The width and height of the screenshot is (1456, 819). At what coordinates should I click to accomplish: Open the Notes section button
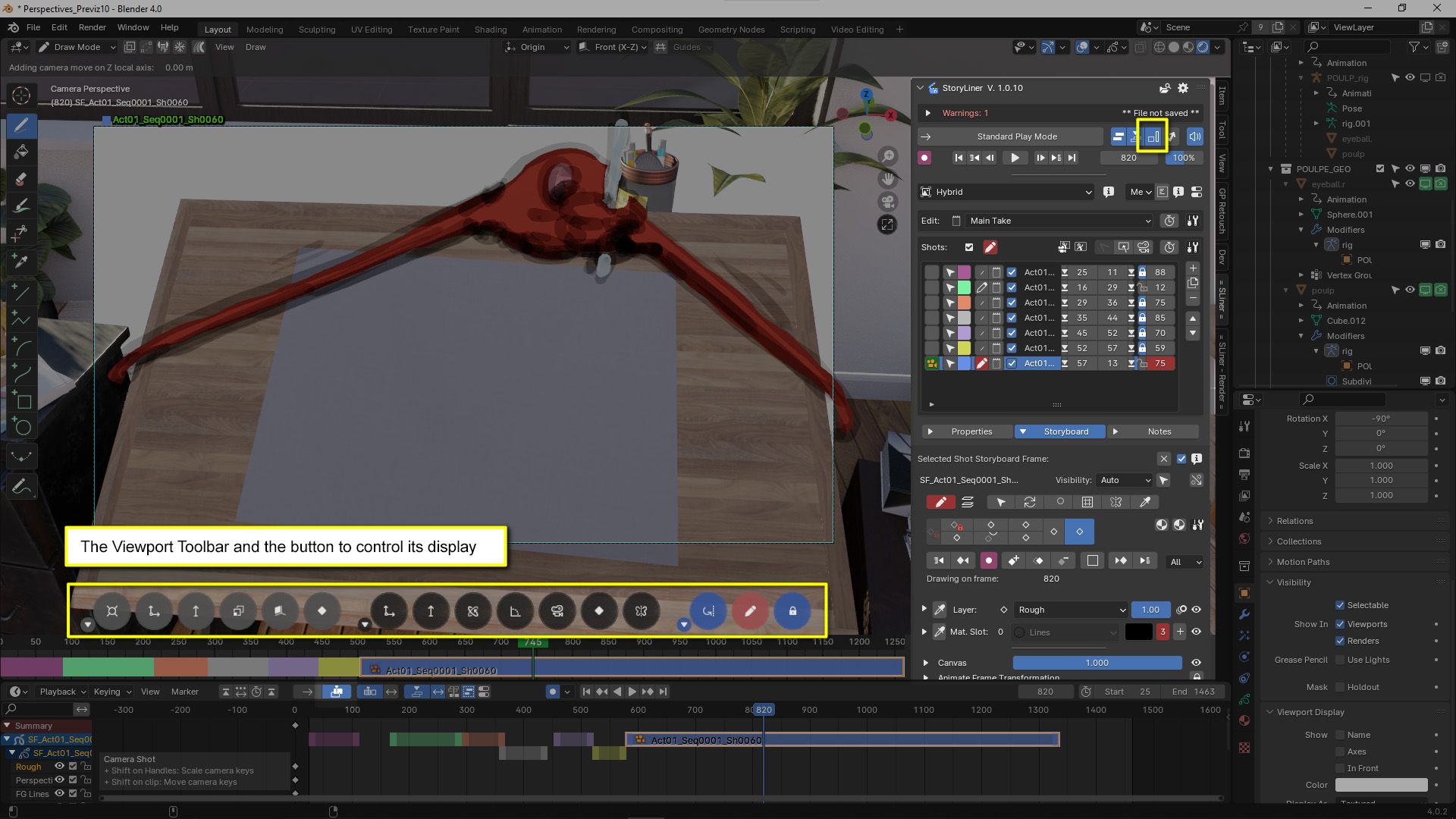[x=1158, y=431]
